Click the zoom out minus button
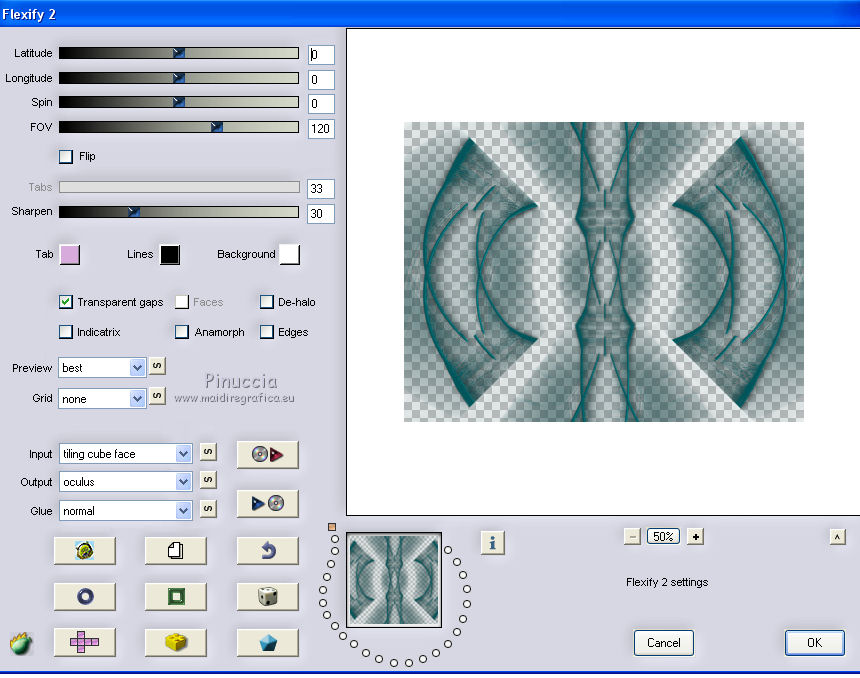This screenshot has height=678, width=860. point(632,536)
